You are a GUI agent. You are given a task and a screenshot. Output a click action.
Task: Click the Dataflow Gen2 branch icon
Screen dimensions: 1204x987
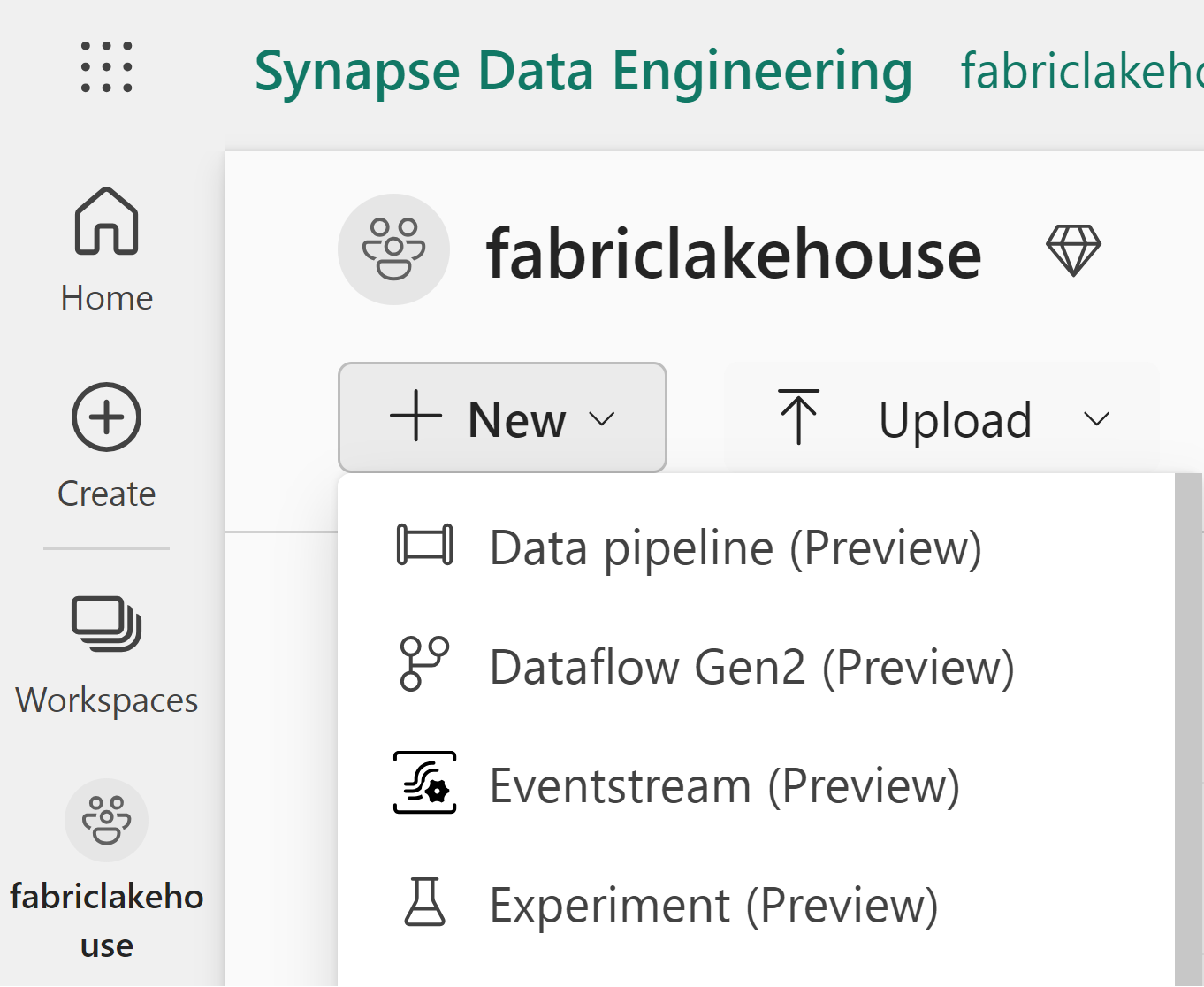(x=425, y=663)
